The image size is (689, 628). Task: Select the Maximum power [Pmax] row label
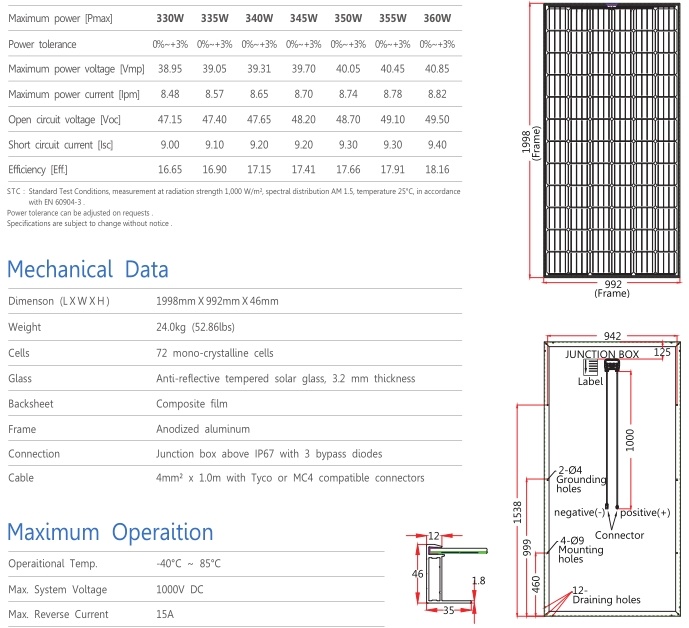(x=60, y=18)
